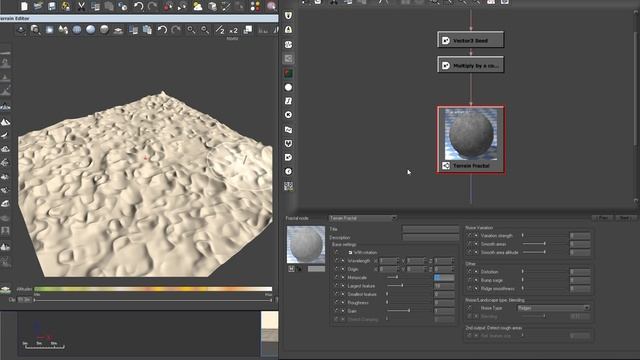Click the grey swatch under the fractal preview
The image size is (640, 360).
[316, 269]
